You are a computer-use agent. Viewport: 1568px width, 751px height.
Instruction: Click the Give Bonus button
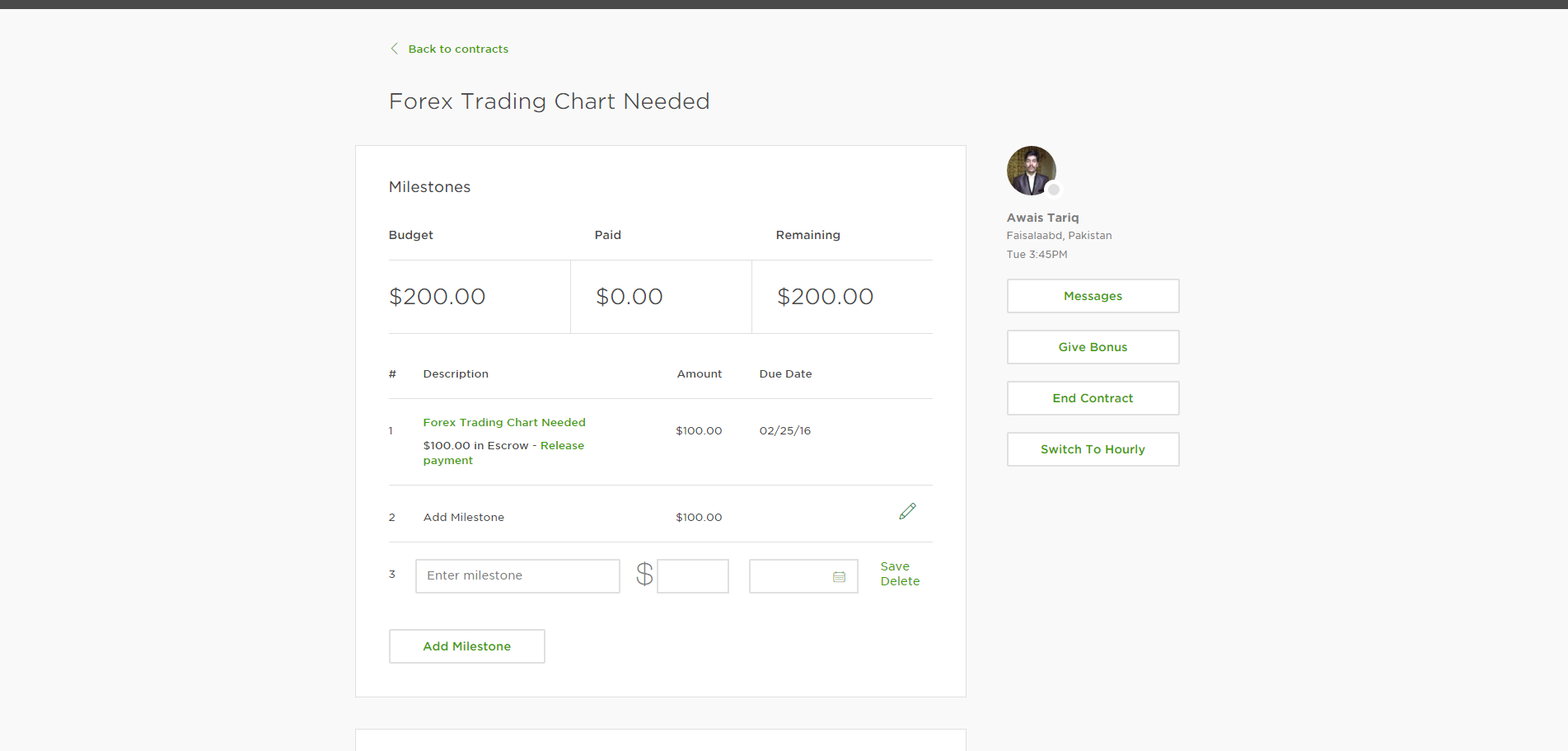[x=1093, y=347]
